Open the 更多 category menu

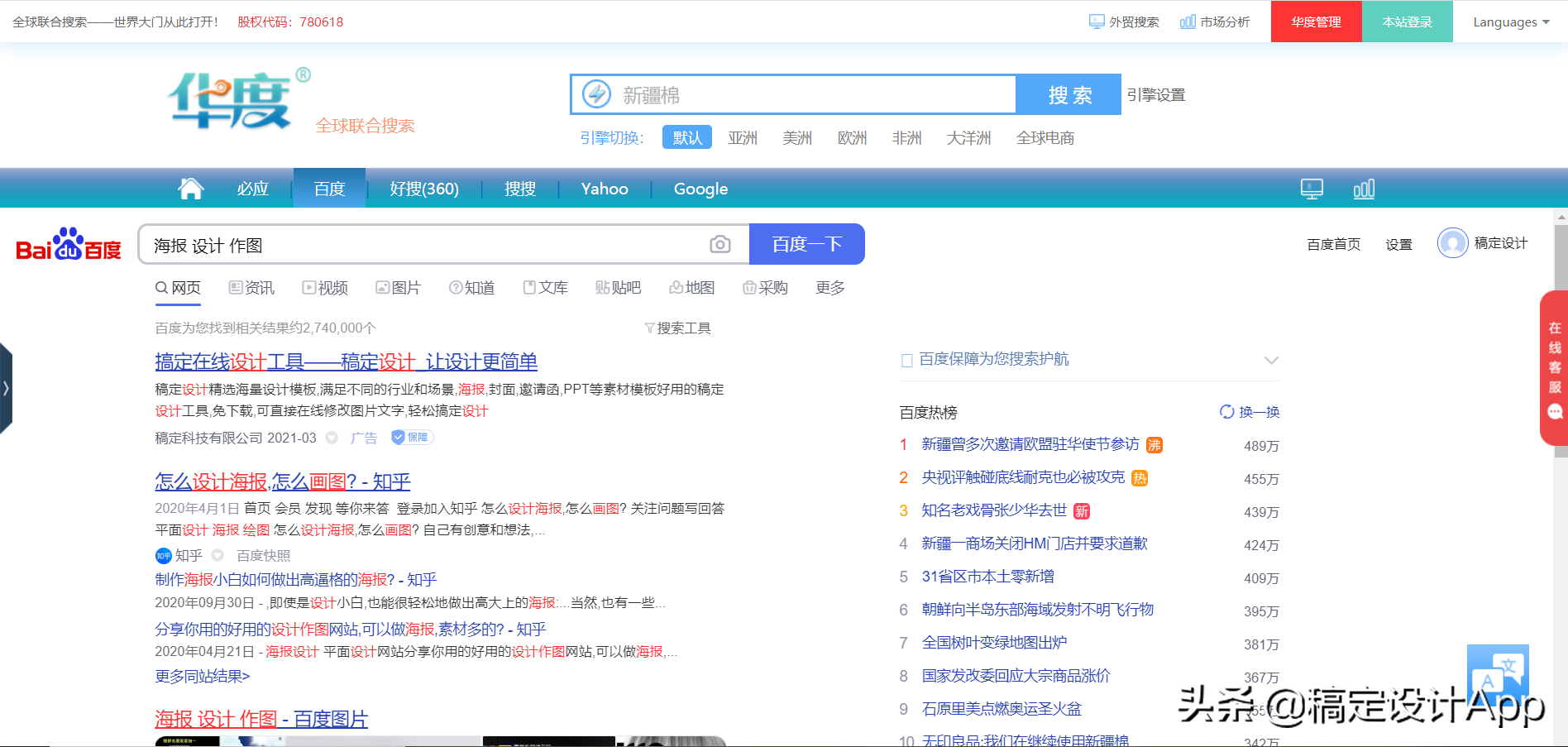coord(830,288)
